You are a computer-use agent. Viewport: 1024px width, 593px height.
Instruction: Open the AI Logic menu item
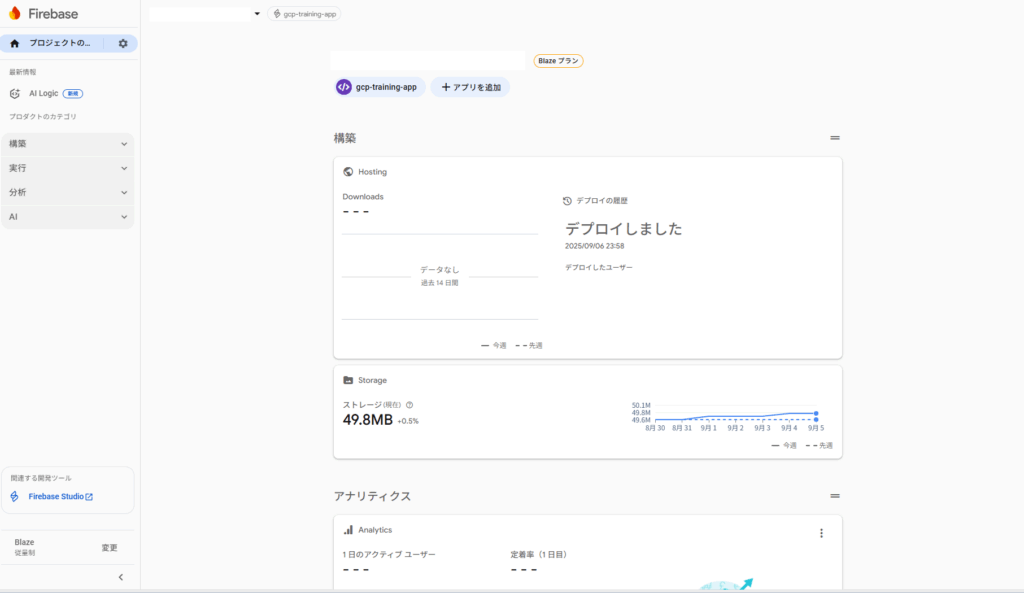[45, 94]
